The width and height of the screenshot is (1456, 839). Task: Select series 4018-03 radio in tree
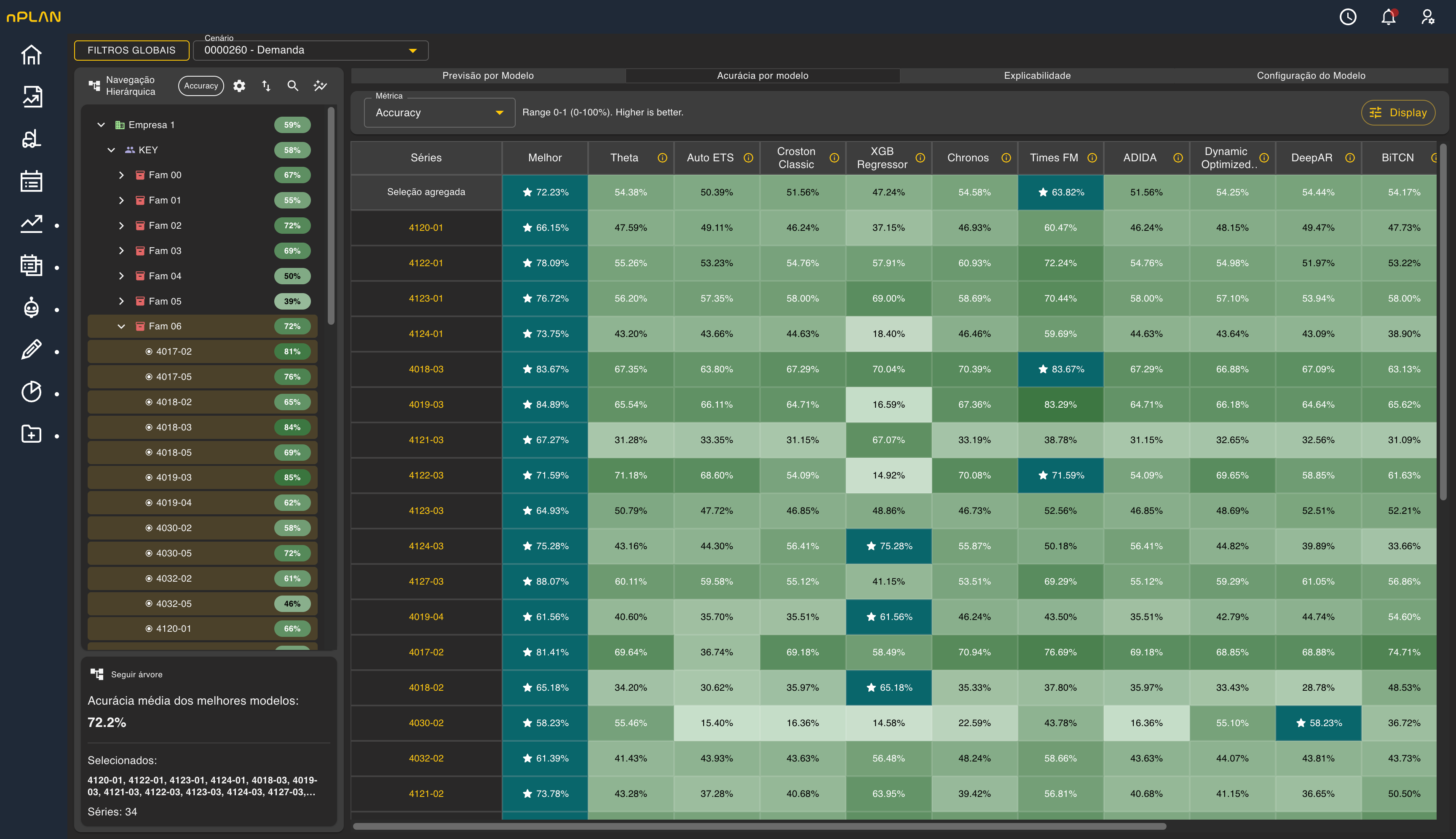coord(149,427)
